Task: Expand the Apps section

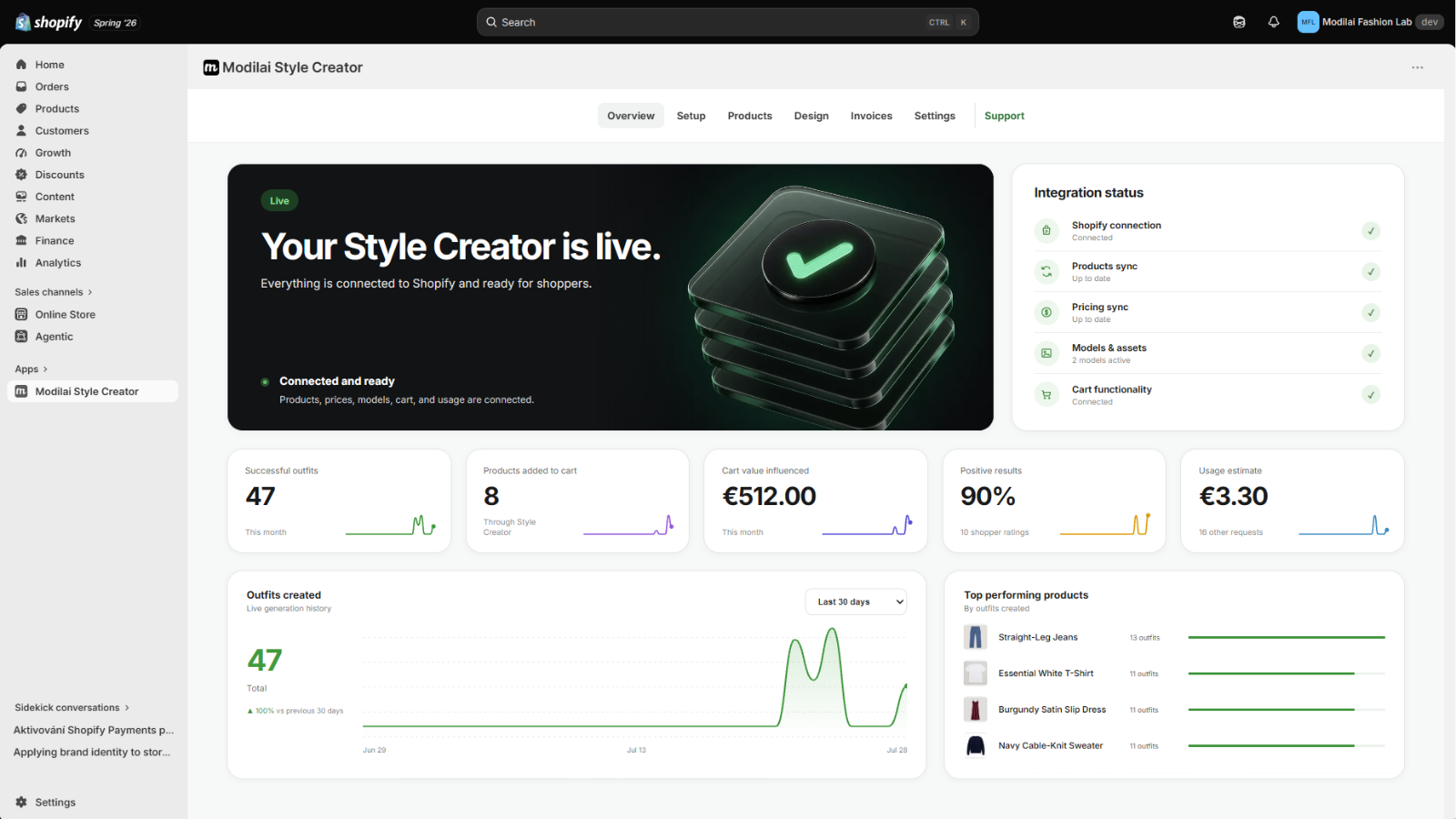Action: pyautogui.click(x=31, y=369)
